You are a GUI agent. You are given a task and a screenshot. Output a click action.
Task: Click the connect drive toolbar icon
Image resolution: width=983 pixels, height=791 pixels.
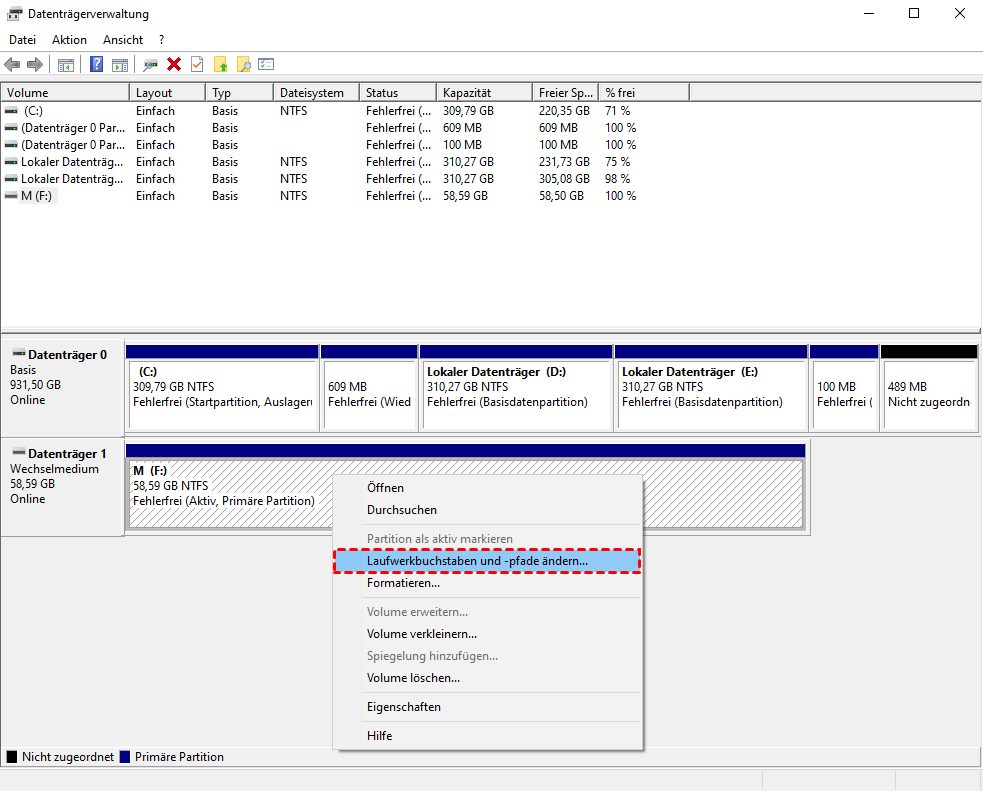(x=150, y=64)
